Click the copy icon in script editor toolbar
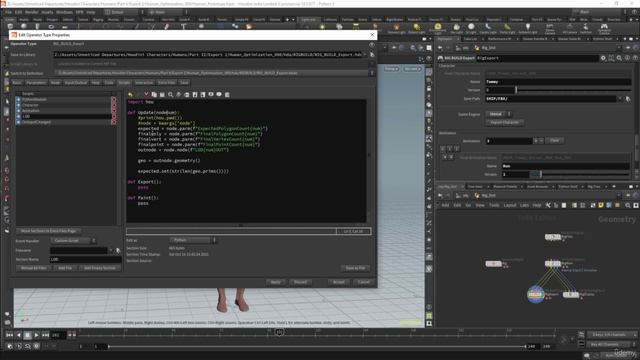The height and width of the screenshot is (360, 640). 154,95
